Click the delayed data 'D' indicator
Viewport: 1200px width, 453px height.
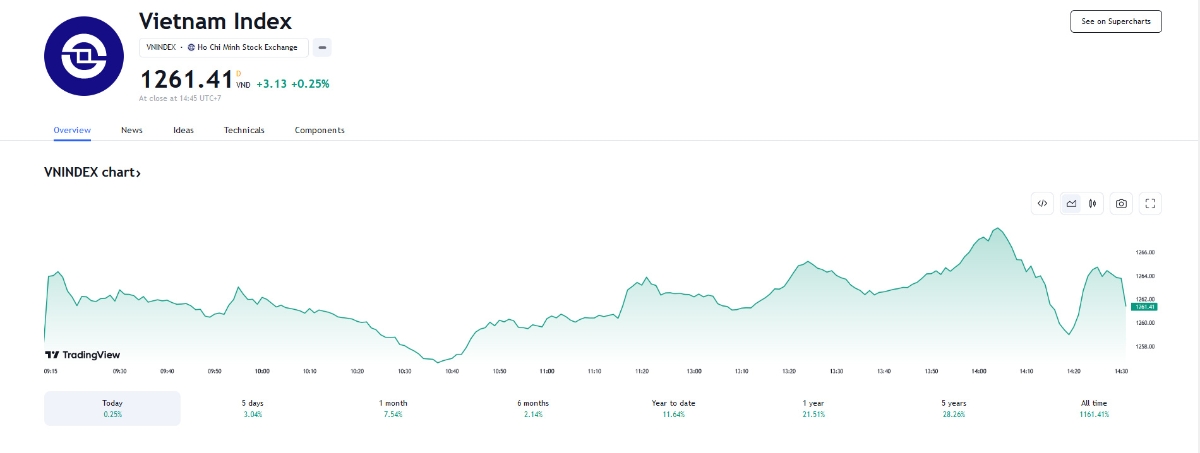(x=238, y=72)
